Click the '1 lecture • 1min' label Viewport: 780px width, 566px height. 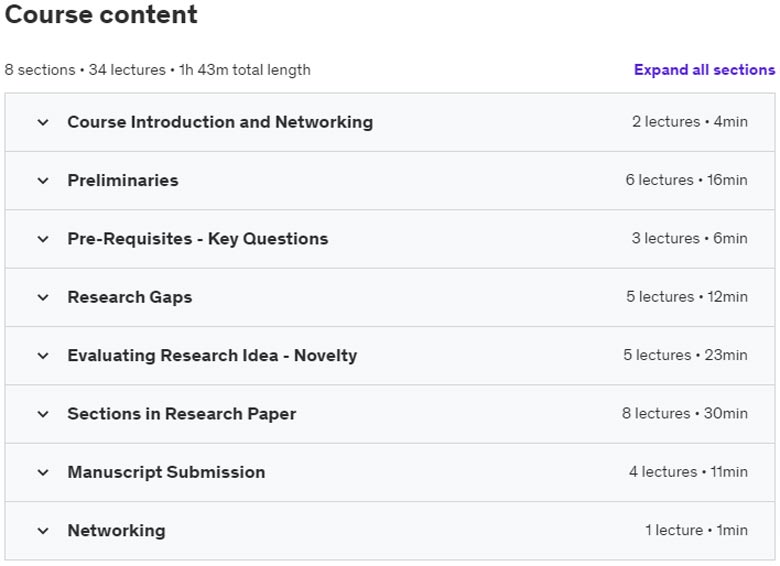click(696, 530)
